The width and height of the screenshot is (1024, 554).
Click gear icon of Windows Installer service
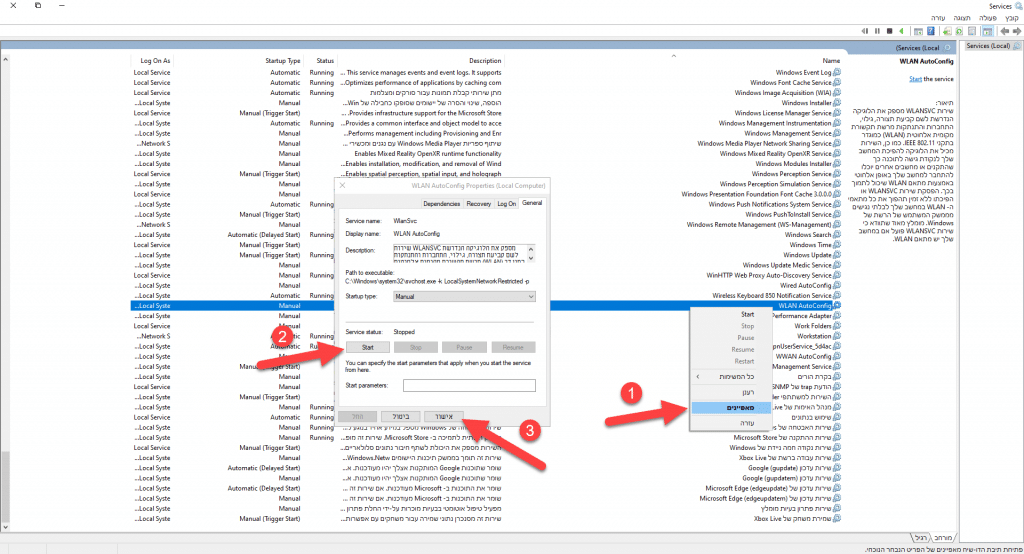pos(837,103)
